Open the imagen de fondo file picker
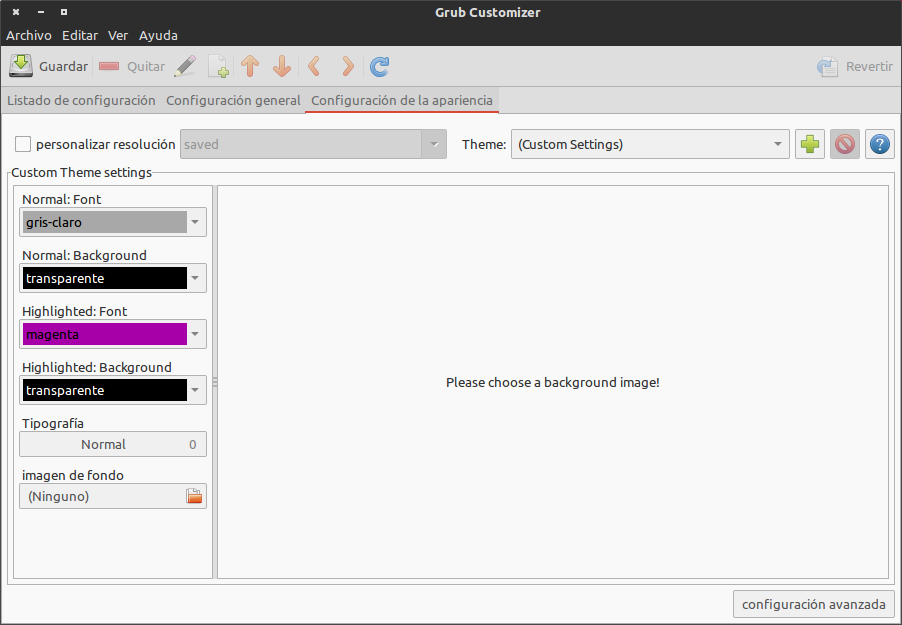902x625 pixels. click(x=194, y=495)
